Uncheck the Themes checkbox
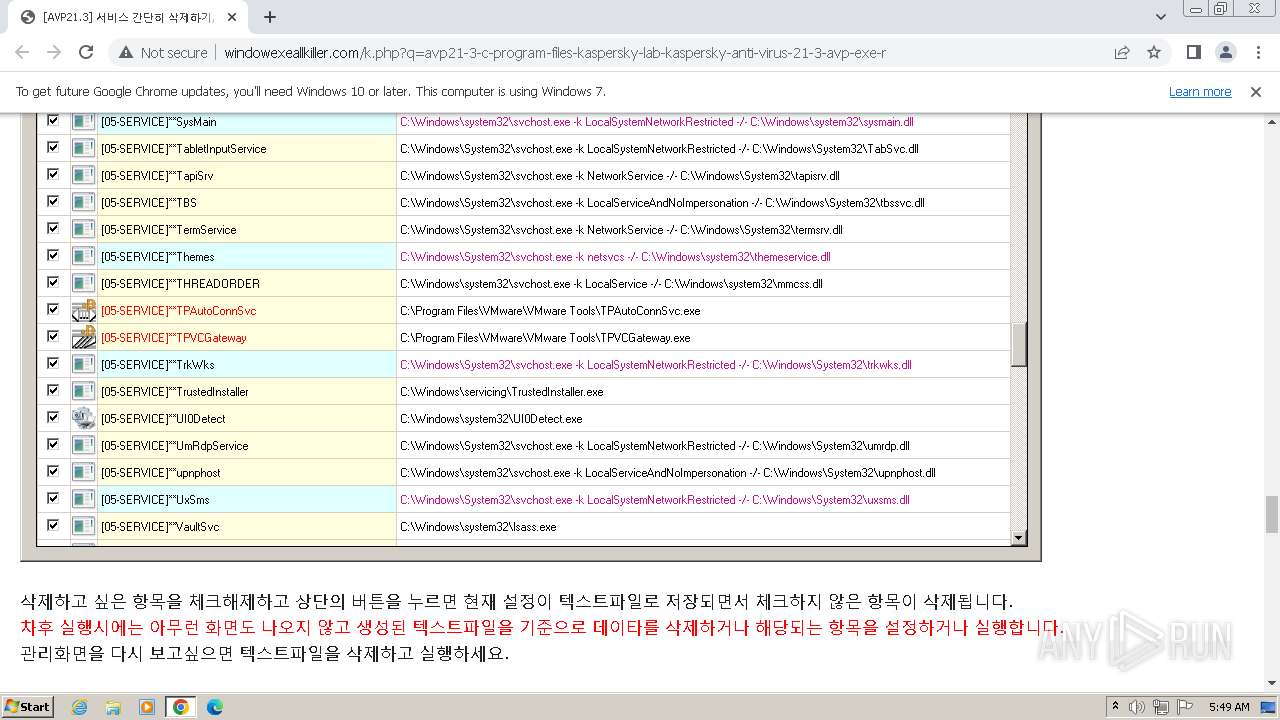The height and width of the screenshot is (720, 1280). 53,255
